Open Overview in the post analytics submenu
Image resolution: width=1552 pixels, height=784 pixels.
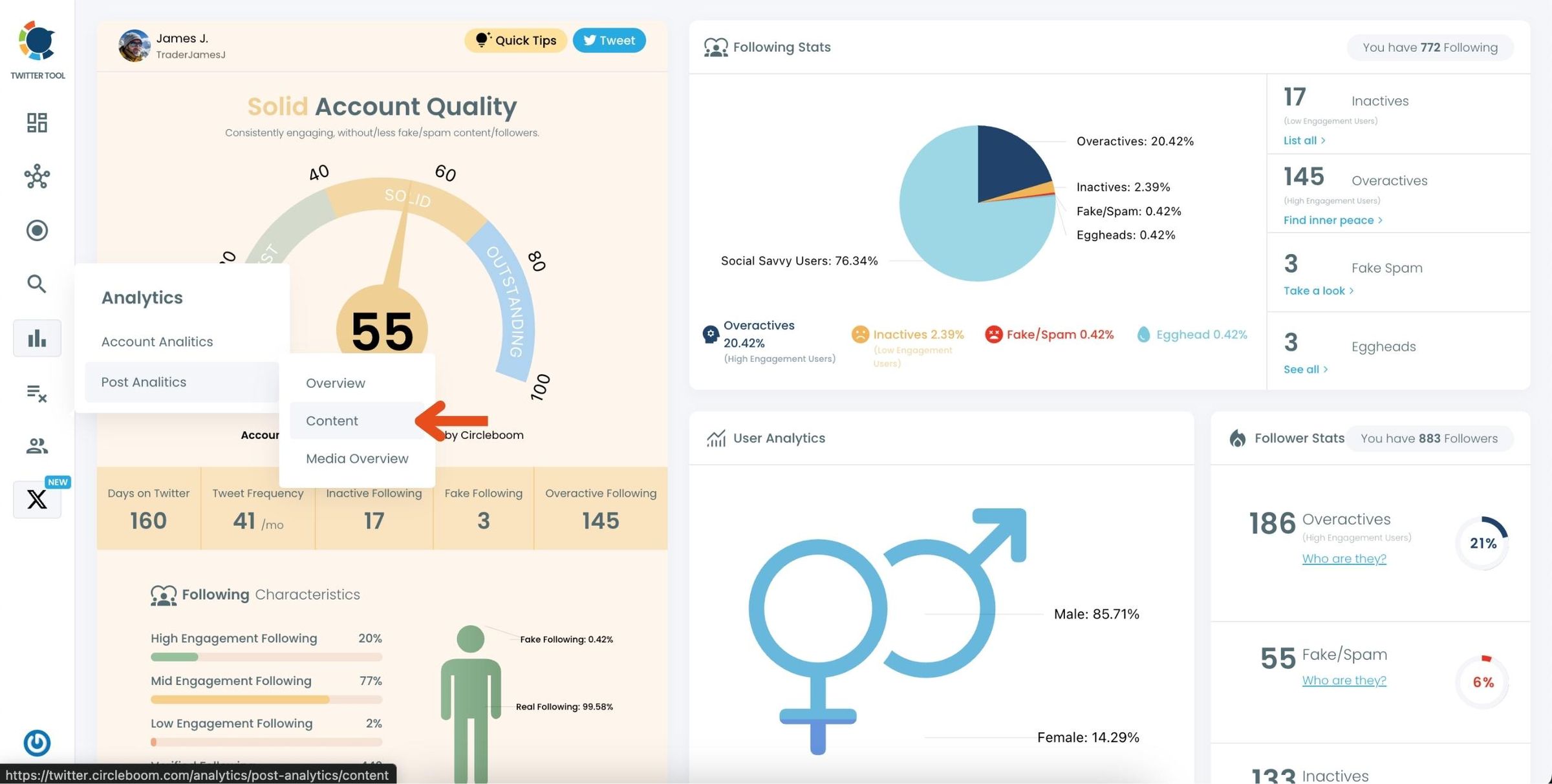point(336,383)
